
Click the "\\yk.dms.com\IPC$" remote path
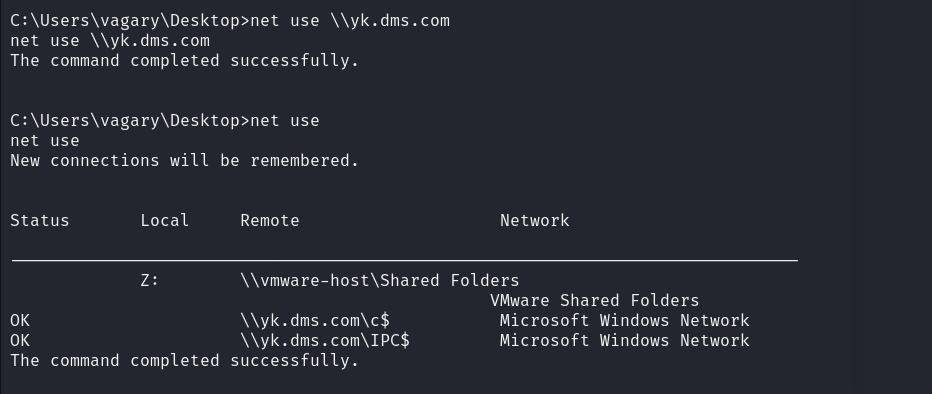point(325,341)
